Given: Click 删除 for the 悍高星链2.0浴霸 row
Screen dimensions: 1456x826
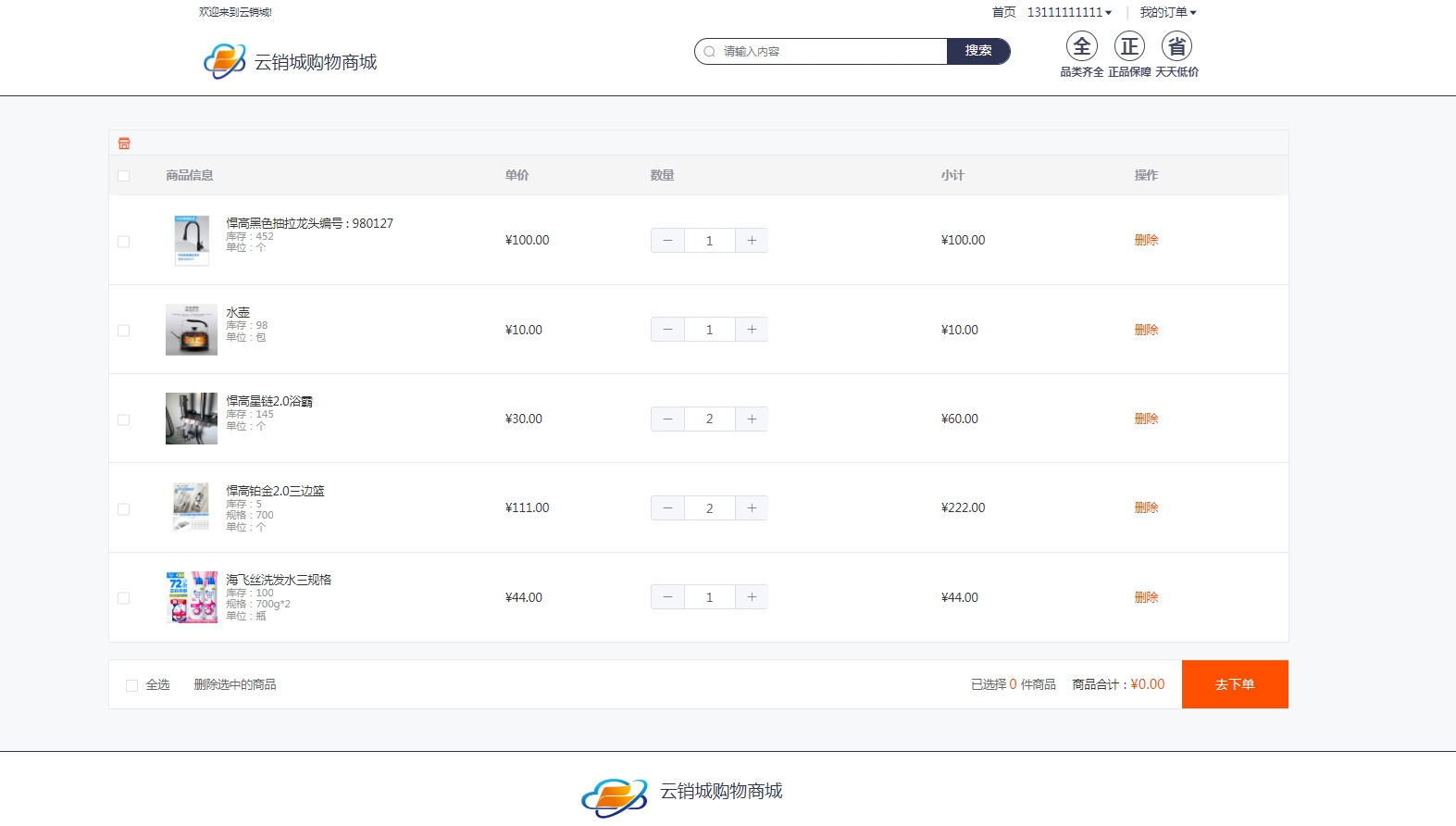Looking at the screenshot, I should point(1146,419).
